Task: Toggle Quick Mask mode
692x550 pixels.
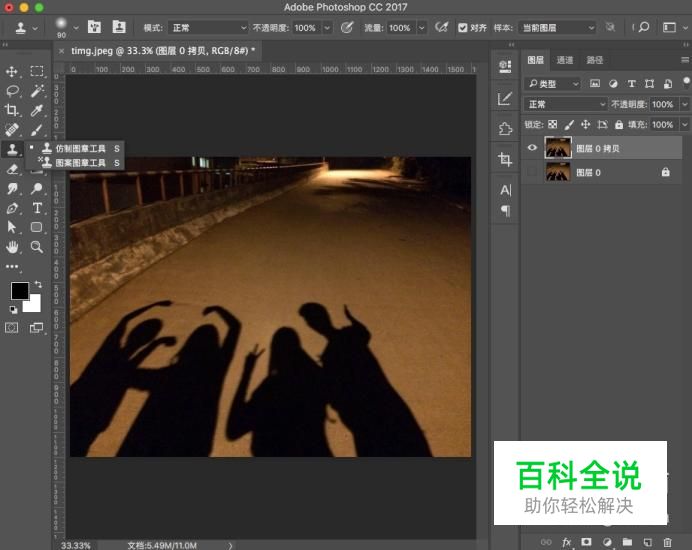Action: pos(12,328)
